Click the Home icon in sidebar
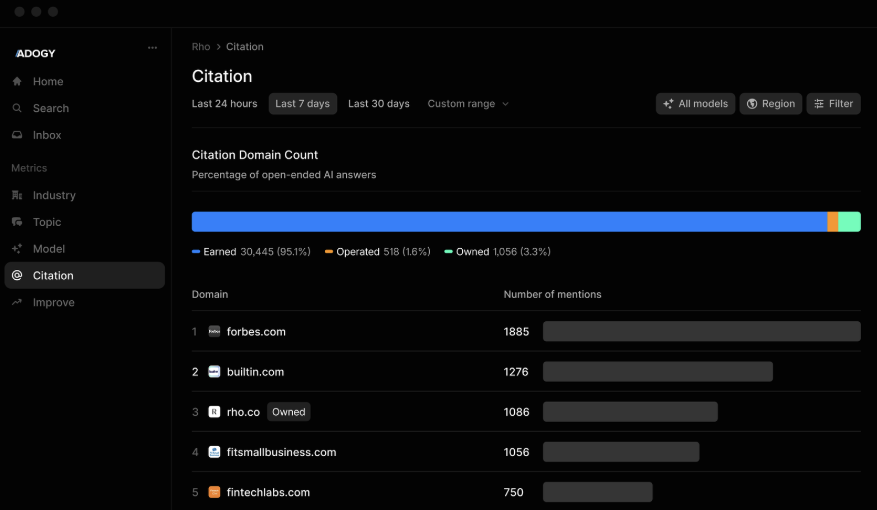Screen dimensions: 877x510 17,82
